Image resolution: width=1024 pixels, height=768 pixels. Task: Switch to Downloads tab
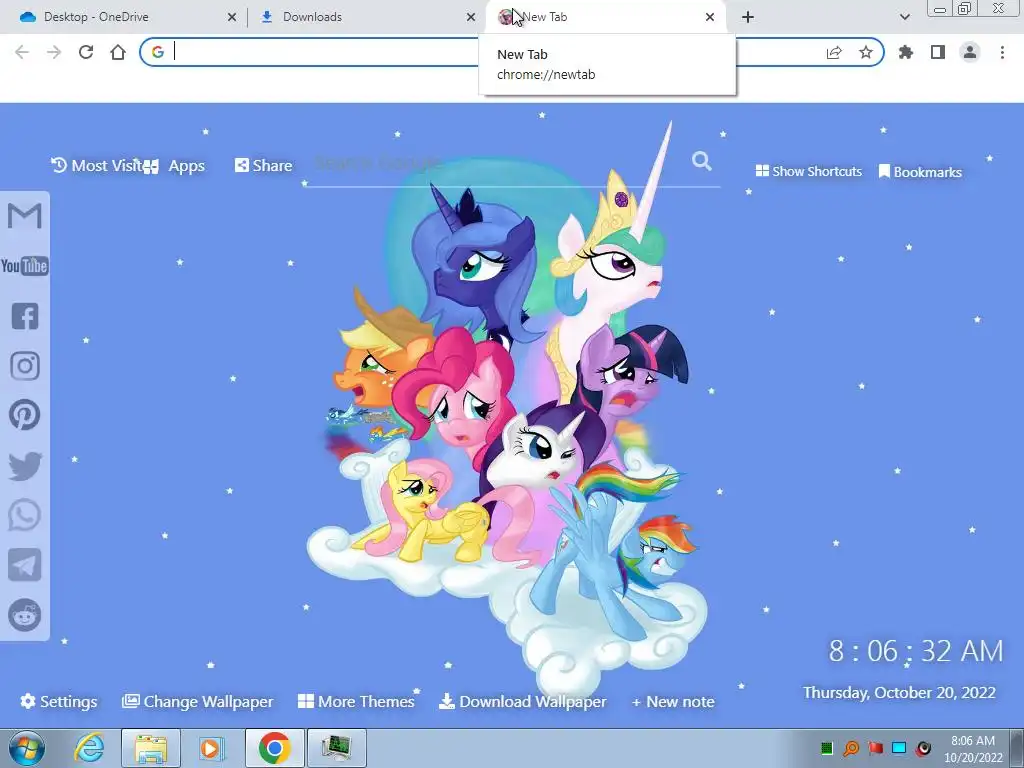[366, 17]
